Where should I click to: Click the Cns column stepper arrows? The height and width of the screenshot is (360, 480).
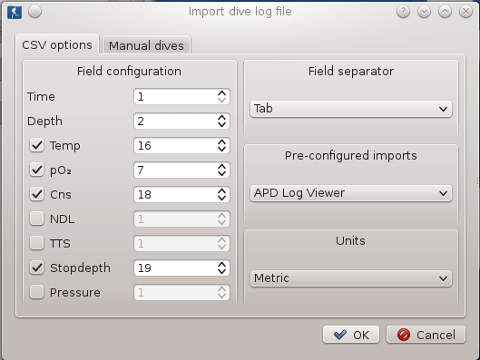(222, 195)
